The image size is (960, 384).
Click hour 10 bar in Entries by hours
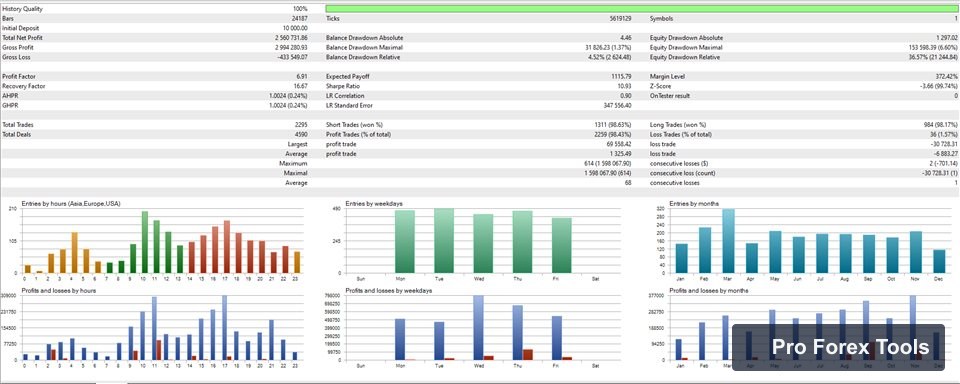pyautogui.click(x=145, y=242)
